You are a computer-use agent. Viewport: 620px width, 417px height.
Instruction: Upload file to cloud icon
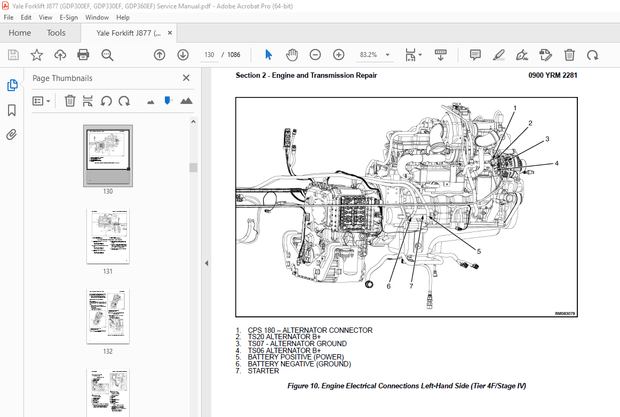coord(60,55)
